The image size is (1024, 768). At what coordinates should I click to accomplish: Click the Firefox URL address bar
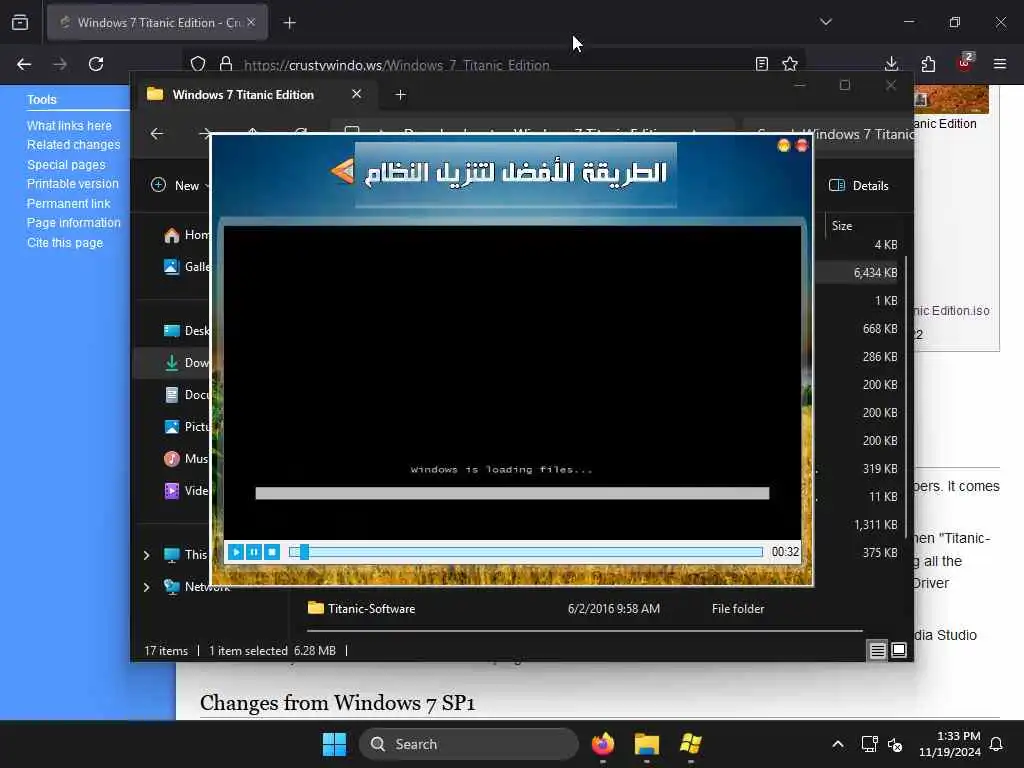point(493,65)
